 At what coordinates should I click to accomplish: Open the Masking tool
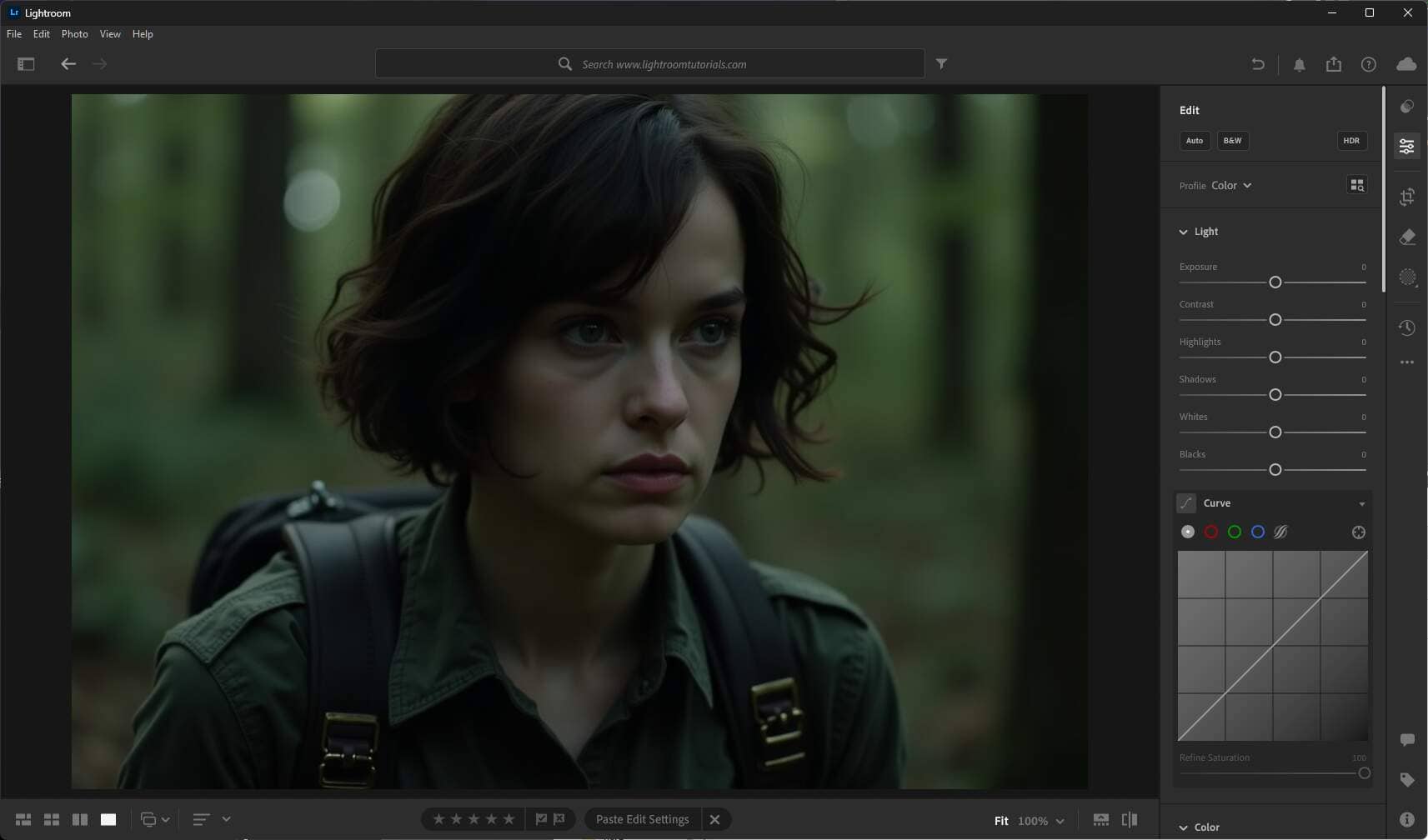(x=1407, y=277)
